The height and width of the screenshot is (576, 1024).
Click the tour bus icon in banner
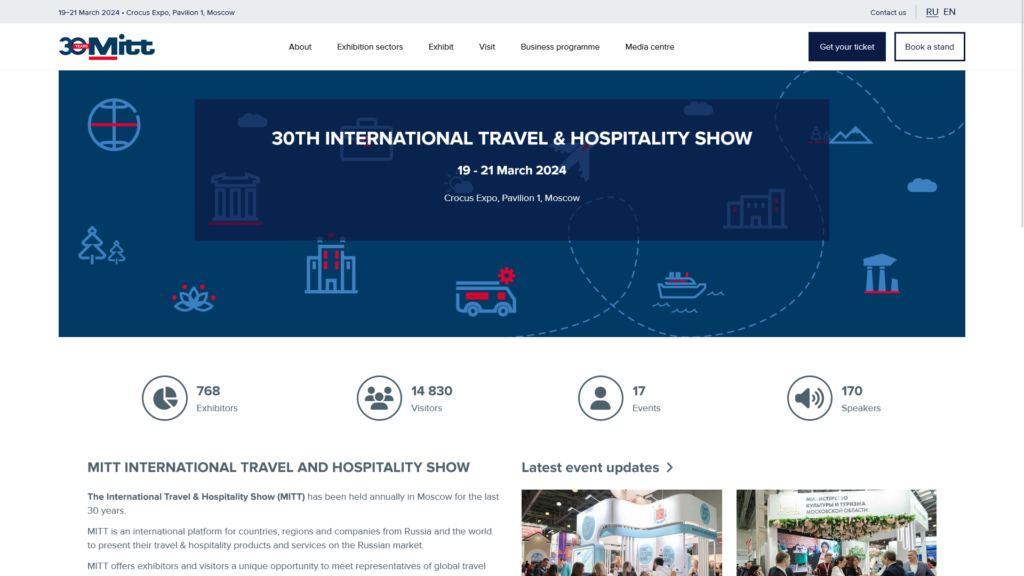487,293
